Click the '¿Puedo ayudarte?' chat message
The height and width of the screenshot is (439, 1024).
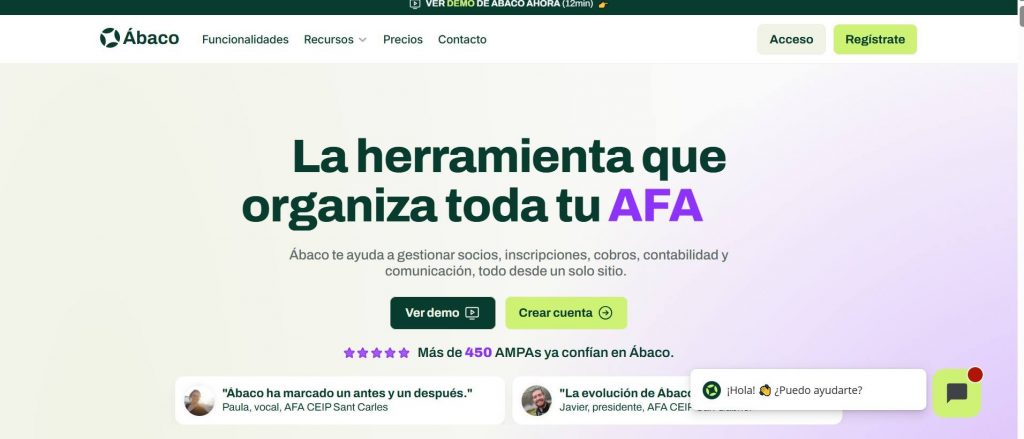pos(818,390)
